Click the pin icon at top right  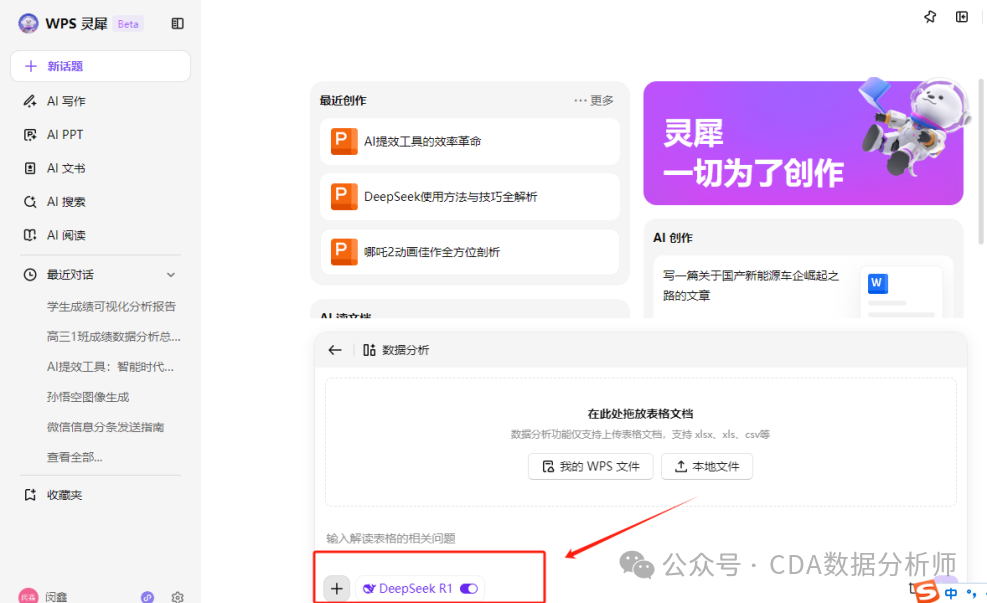point(930,17)
